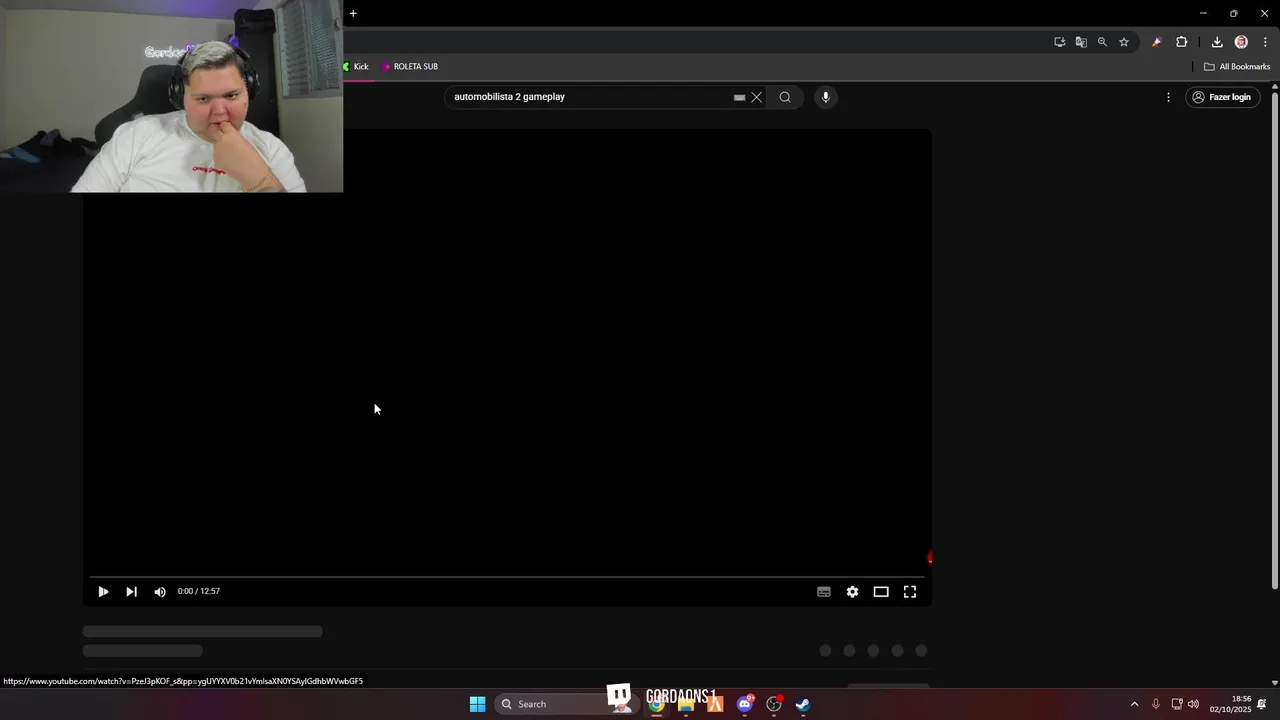Open the Windows Start menu

pyautogui.click(x=478, y=704)
